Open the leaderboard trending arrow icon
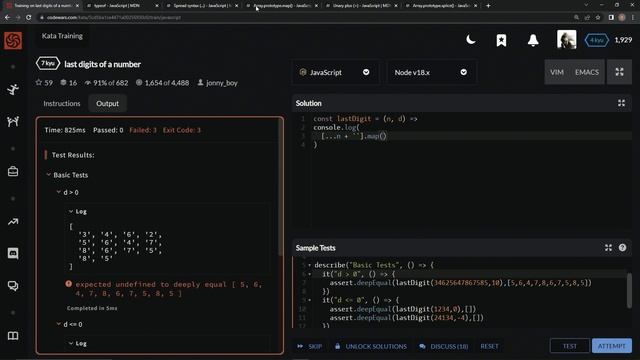 tap(13, 222)
